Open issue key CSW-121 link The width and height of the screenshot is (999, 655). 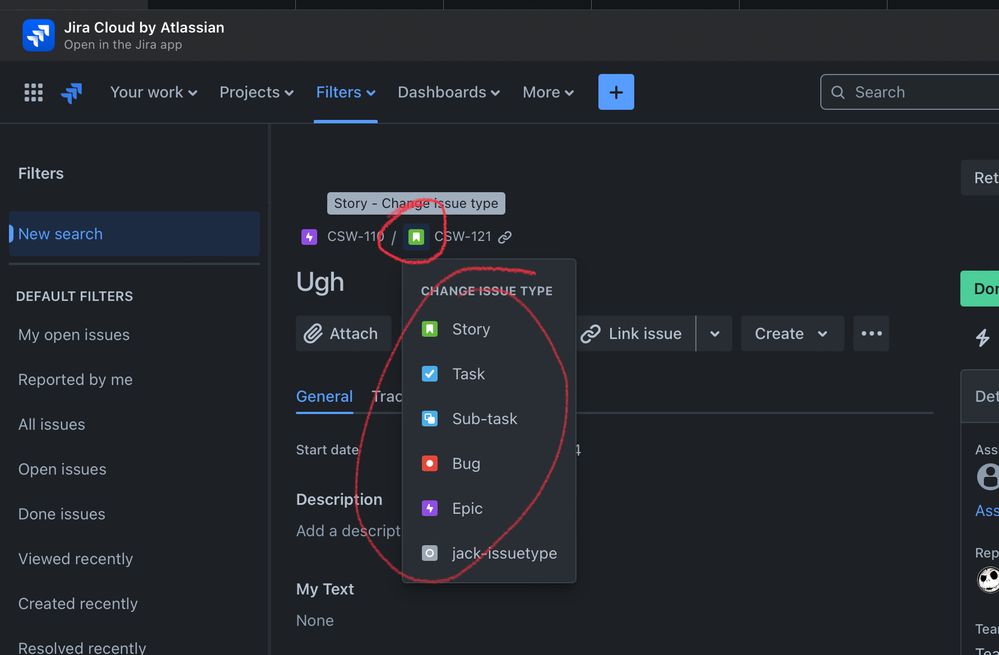pos(463,237)
